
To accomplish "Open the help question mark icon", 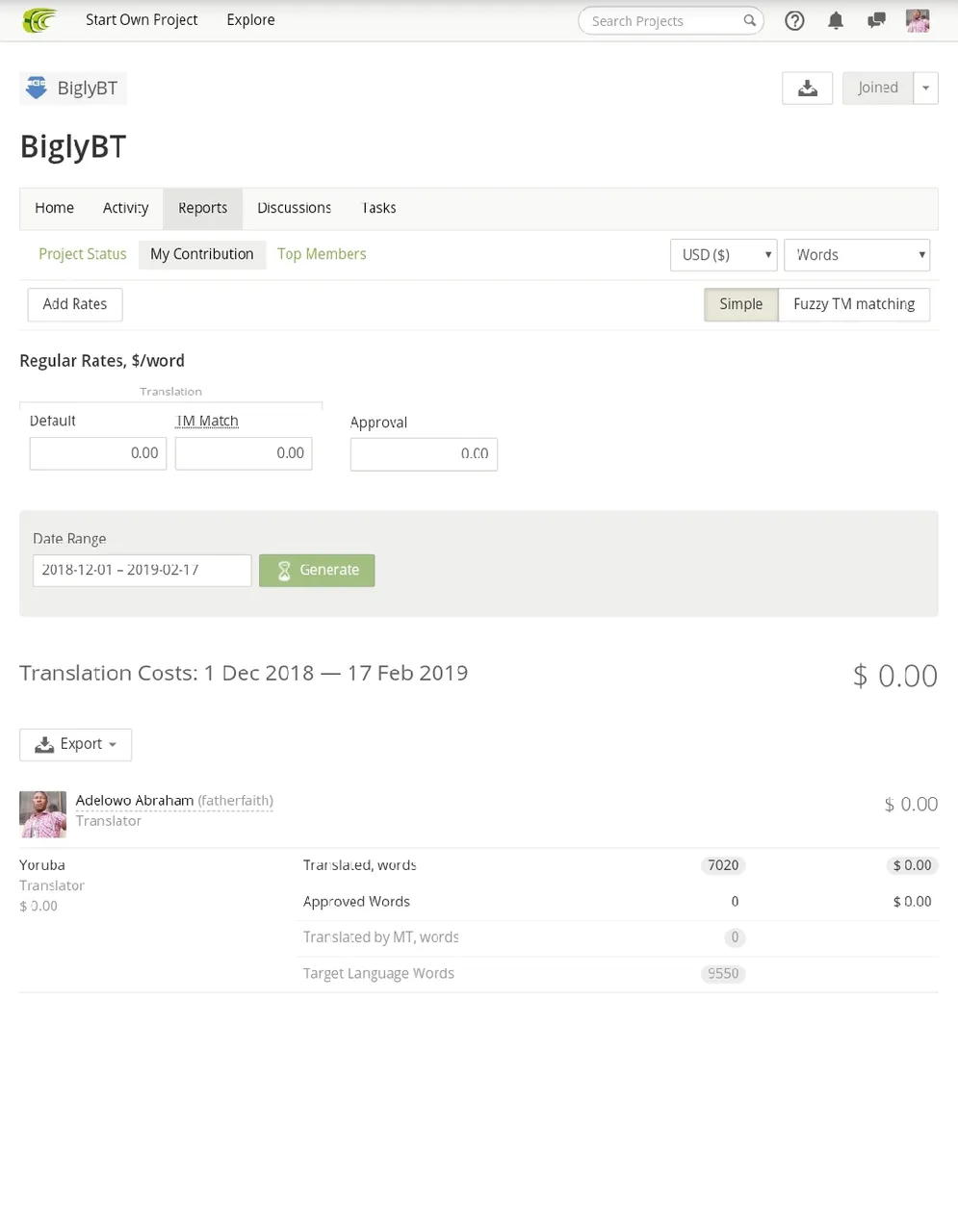I will 794,20.
